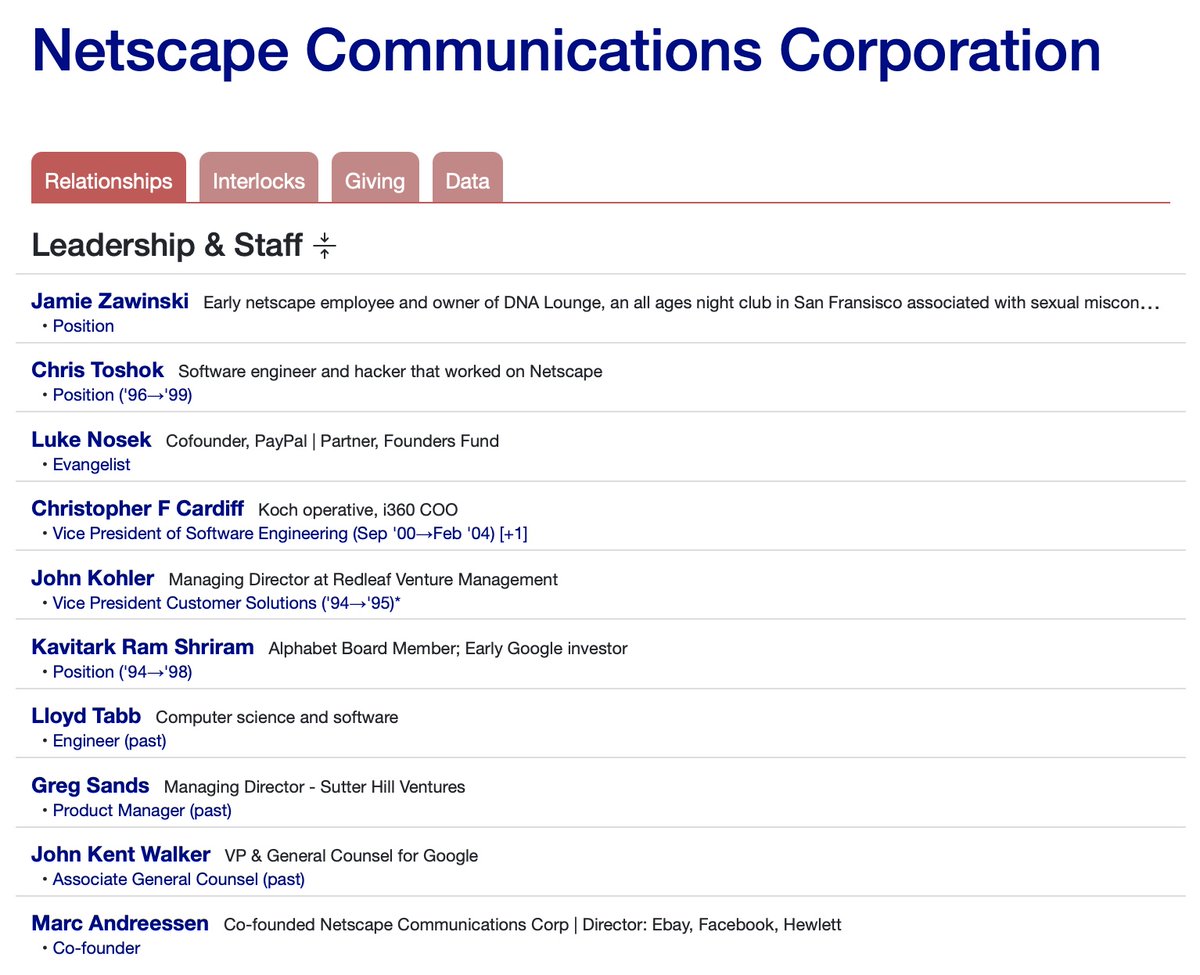Click 'Computer science and software' description
The height and width of the screenshot is (975, 1200).
point(277,718)
